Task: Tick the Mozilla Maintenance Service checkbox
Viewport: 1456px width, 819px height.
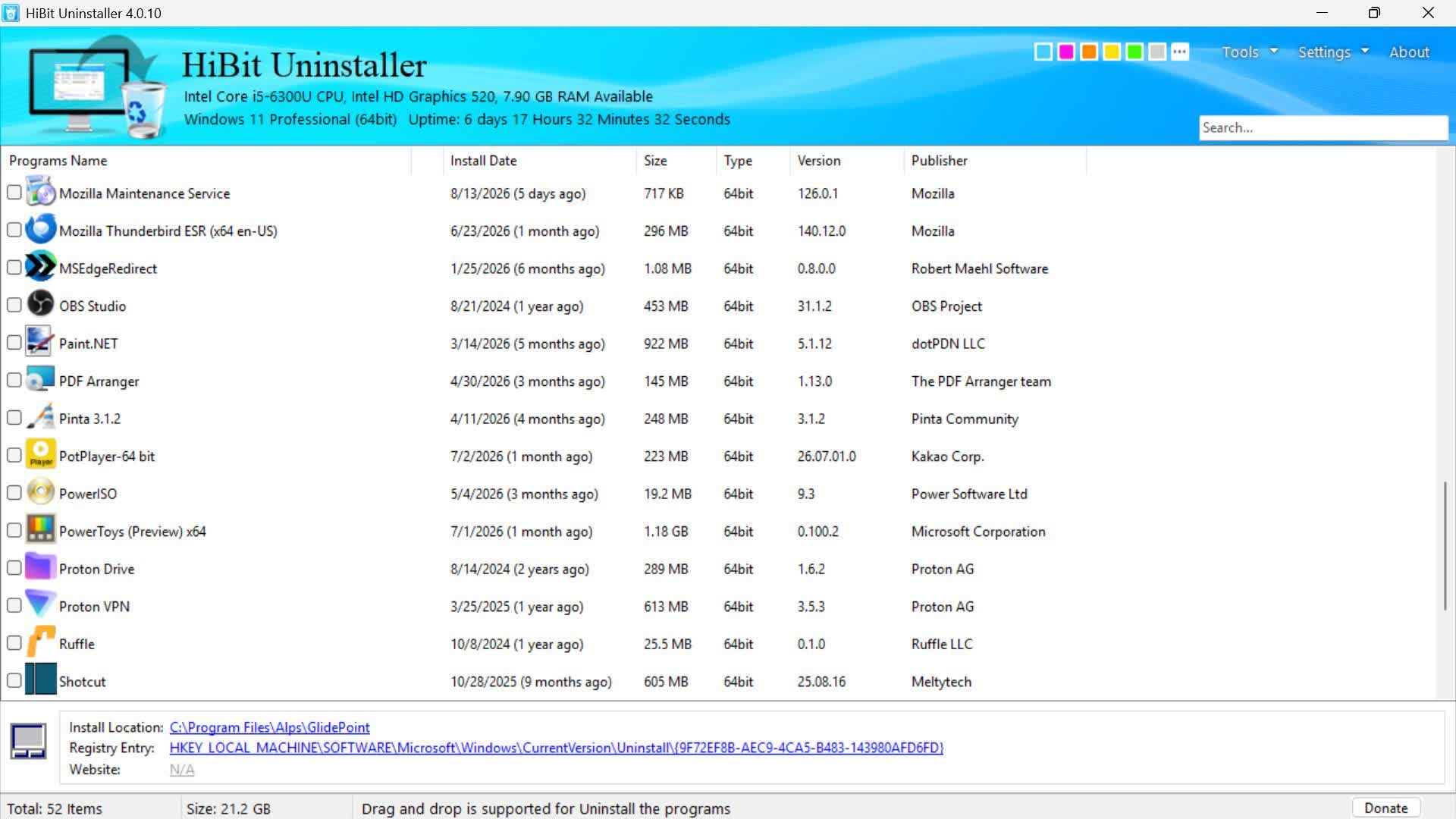Action: pos(14,193)
